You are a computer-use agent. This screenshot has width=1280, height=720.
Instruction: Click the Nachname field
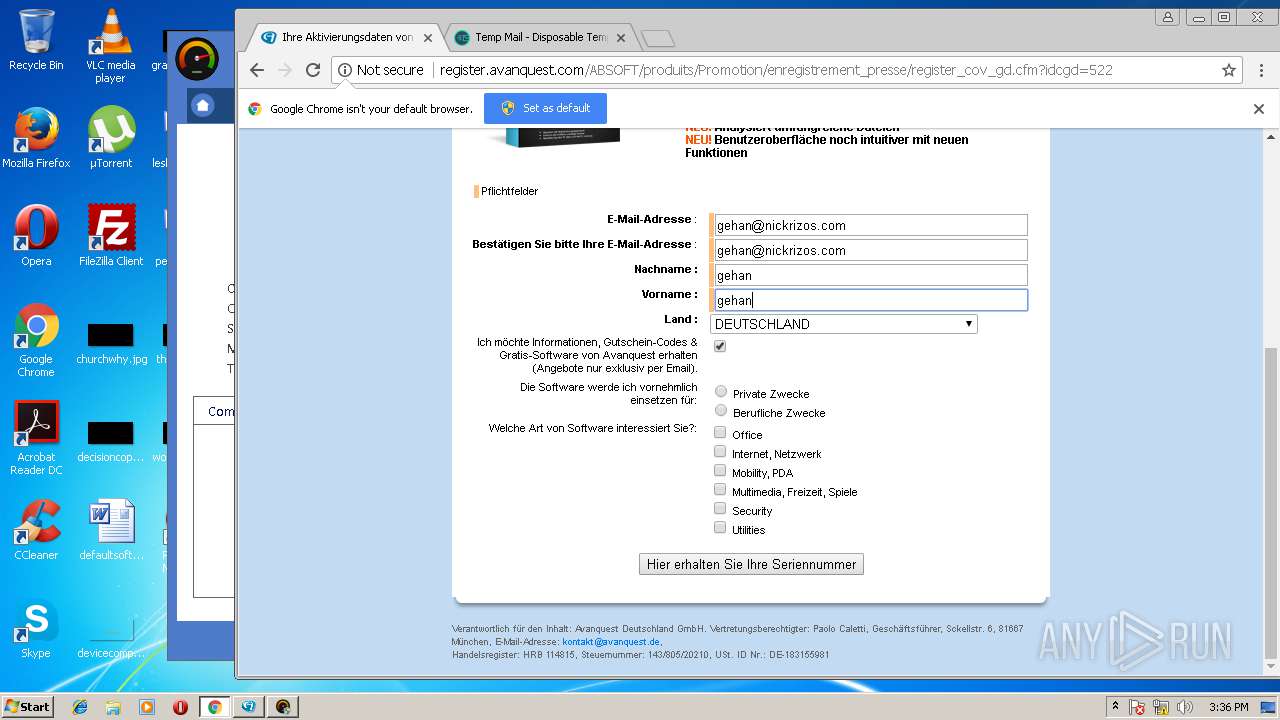pyautogui.click(x=869, y=275)
